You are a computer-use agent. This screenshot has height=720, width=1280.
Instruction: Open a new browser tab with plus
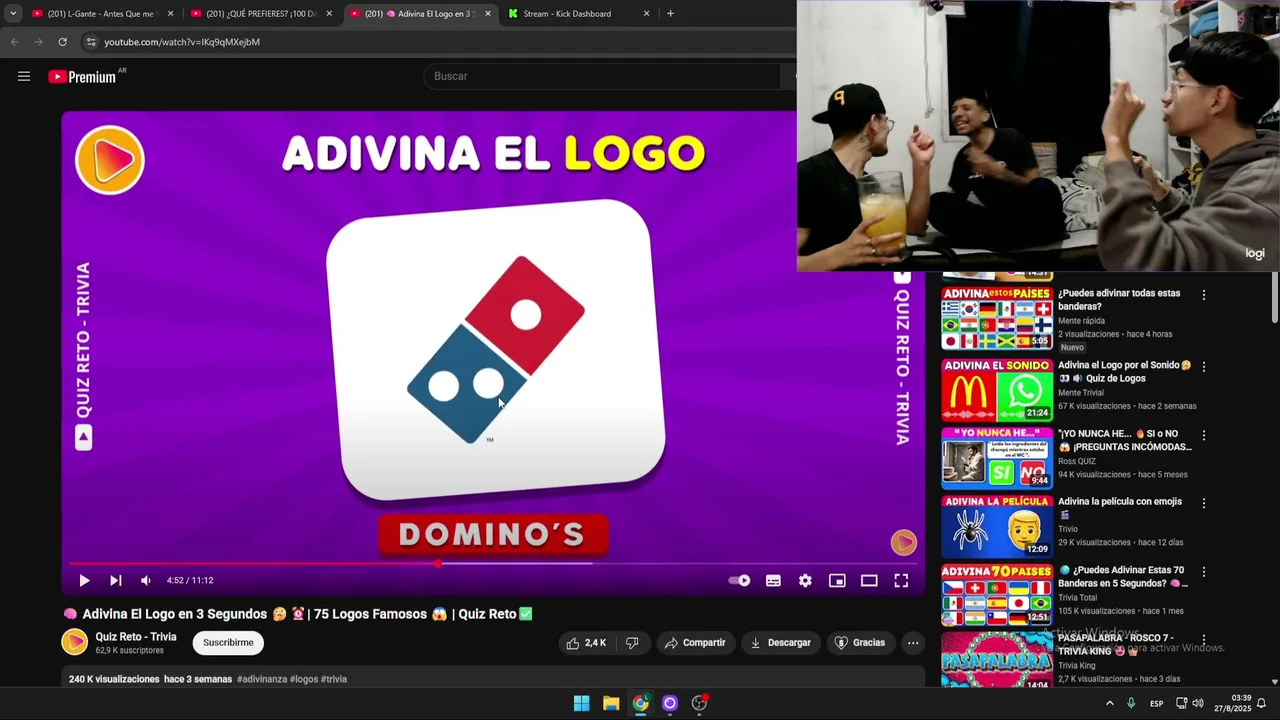[670, 14]
